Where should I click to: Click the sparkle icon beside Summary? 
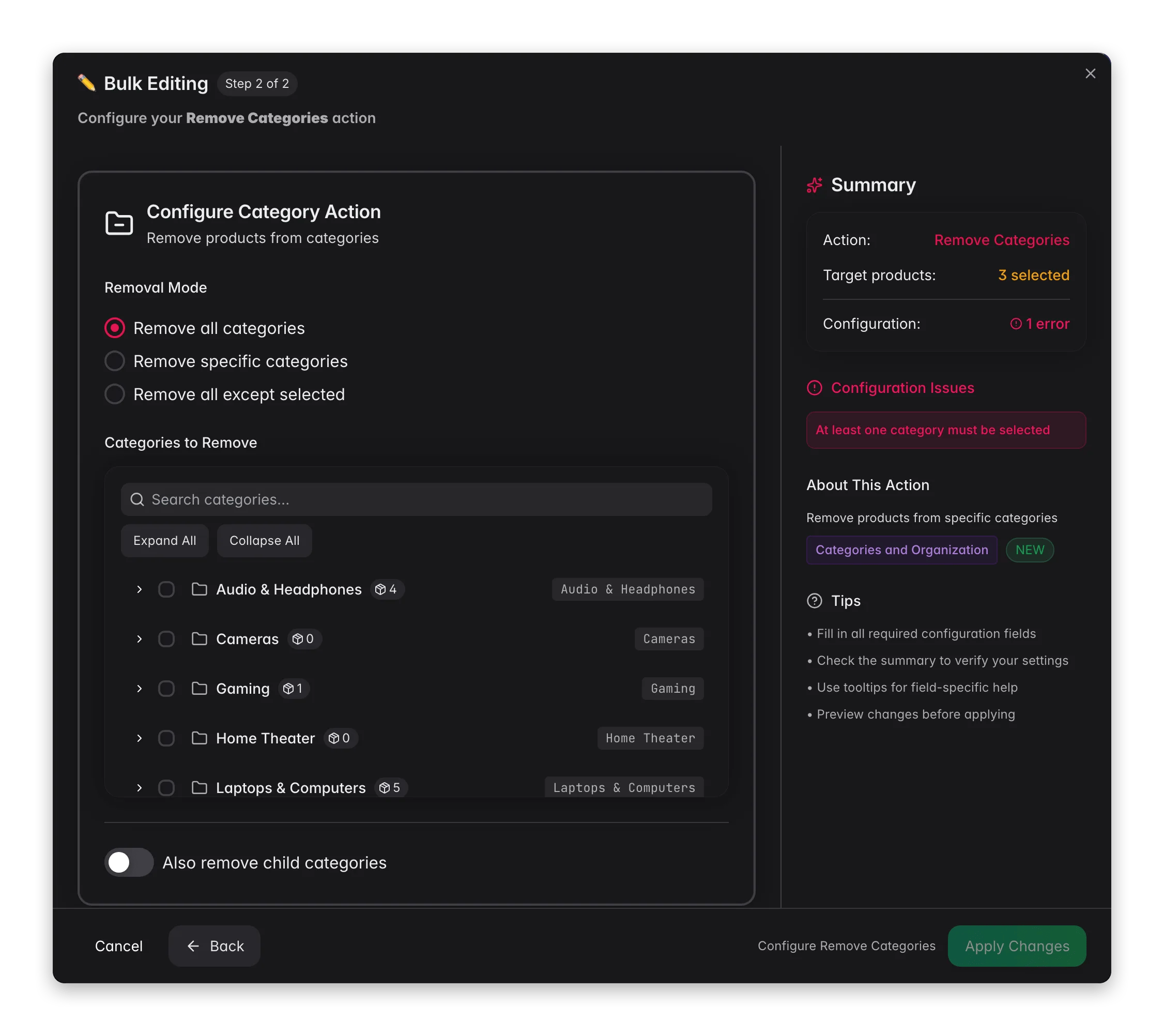[815, 185]
